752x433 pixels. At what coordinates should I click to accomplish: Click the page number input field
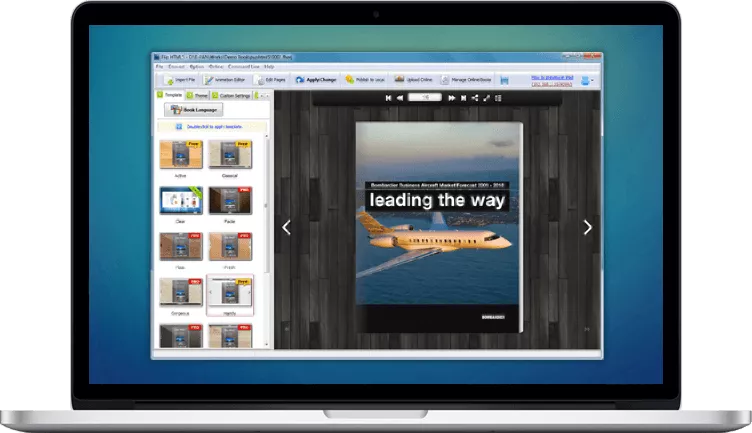pos(426,98)
